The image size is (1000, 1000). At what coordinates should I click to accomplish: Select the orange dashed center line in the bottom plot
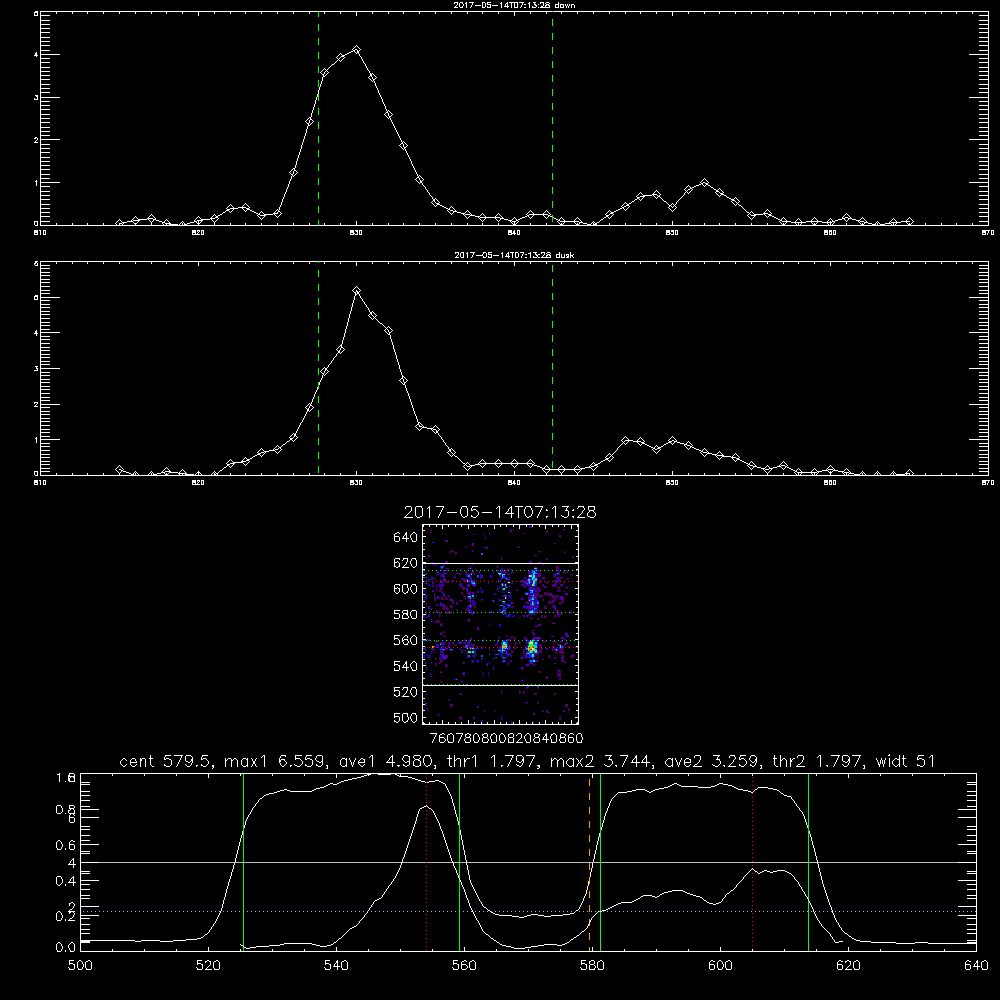[x=589, y=862]
